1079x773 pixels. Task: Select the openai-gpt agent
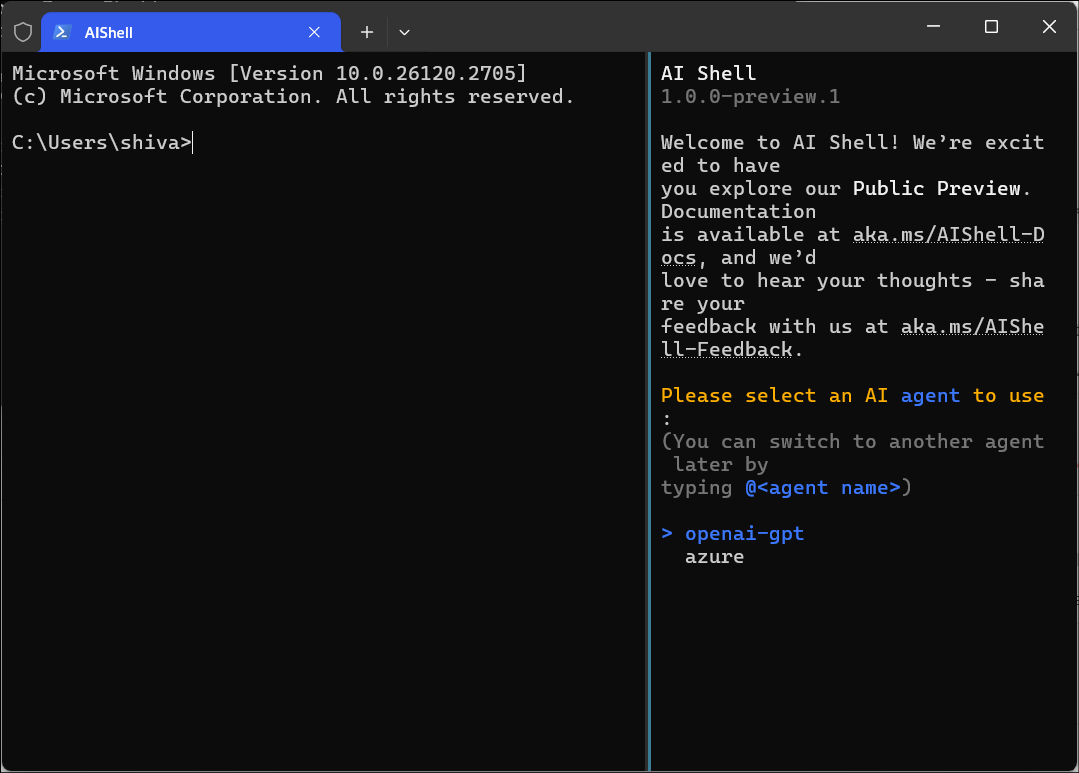[744, 533]
